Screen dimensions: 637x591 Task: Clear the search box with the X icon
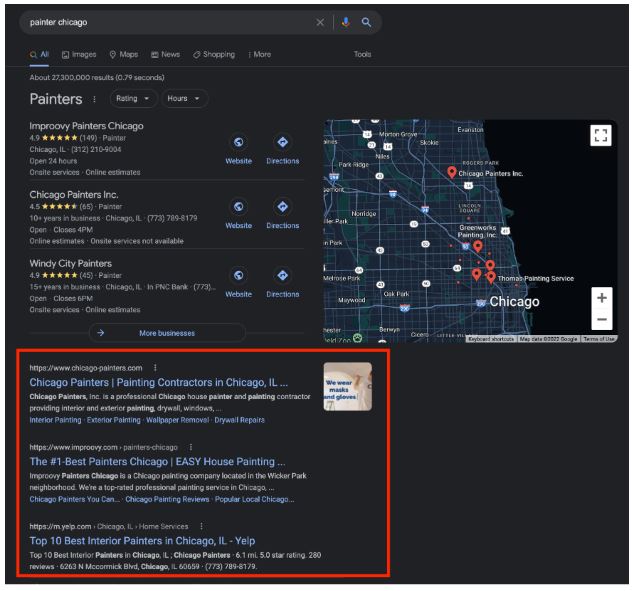coord(321,22)
